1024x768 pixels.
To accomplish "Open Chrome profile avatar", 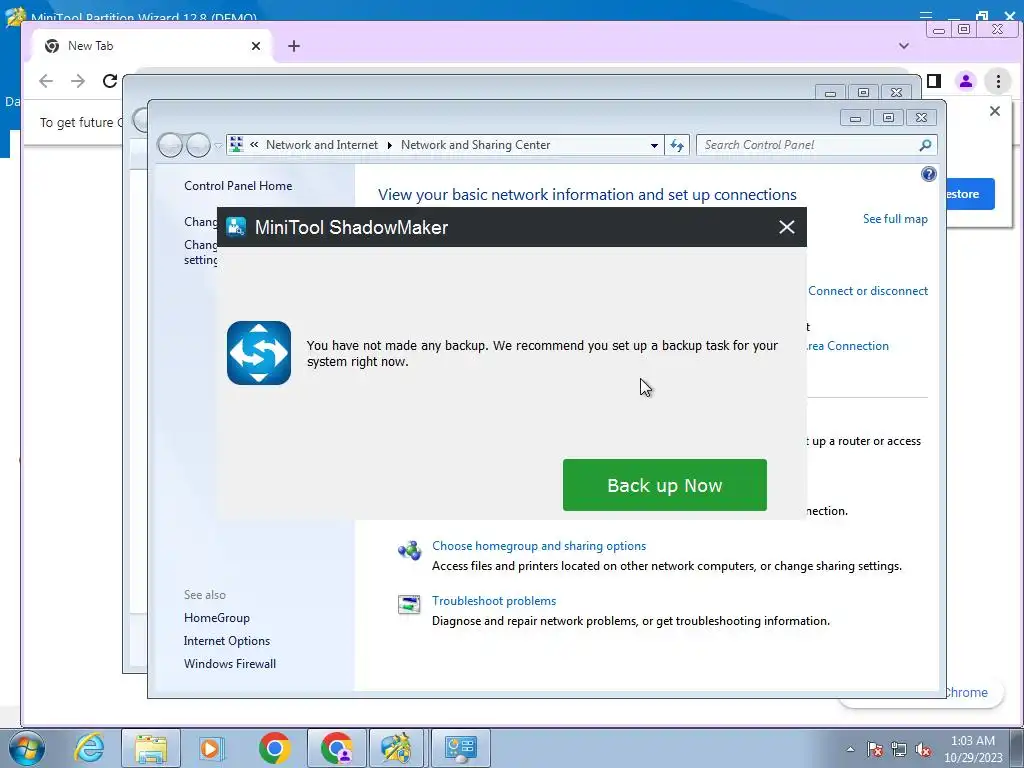I will (965, 81).
